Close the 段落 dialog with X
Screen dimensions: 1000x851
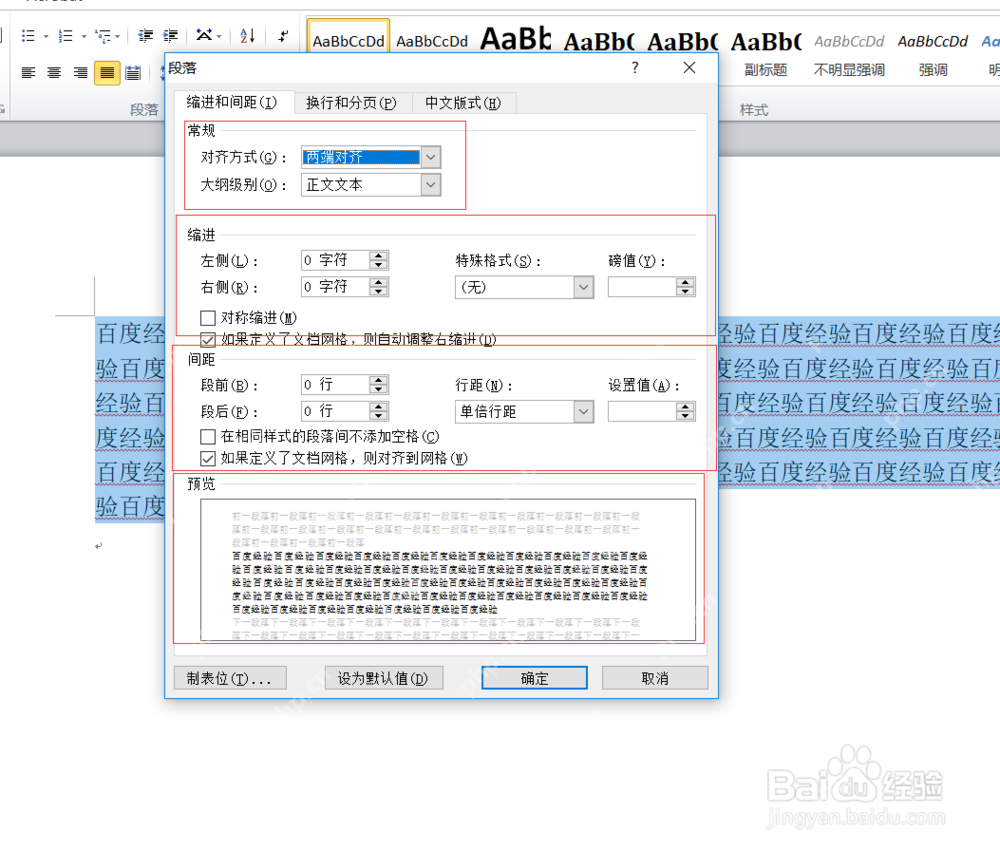point(689,68)
